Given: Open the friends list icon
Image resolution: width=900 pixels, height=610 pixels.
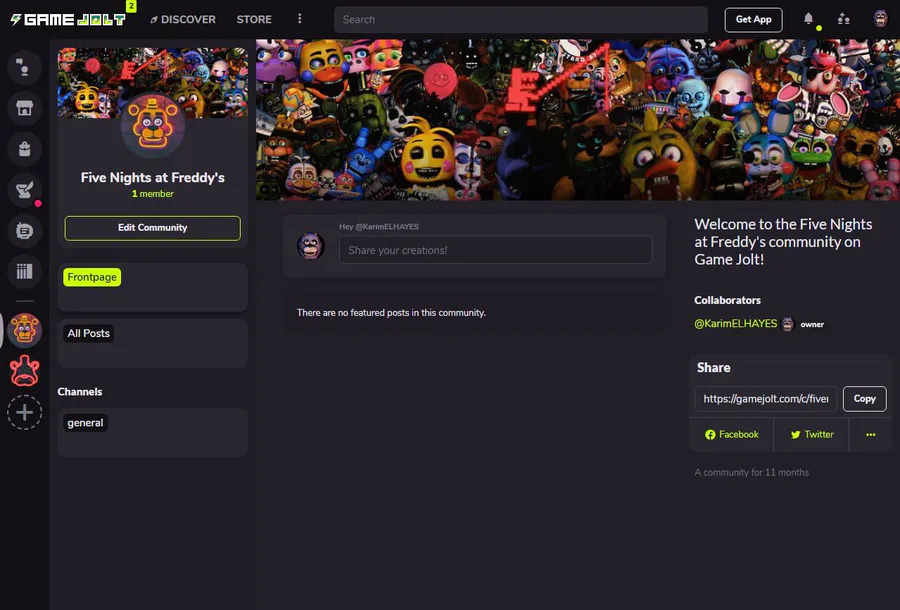Looking at the screenshot, I should point(844,20).
